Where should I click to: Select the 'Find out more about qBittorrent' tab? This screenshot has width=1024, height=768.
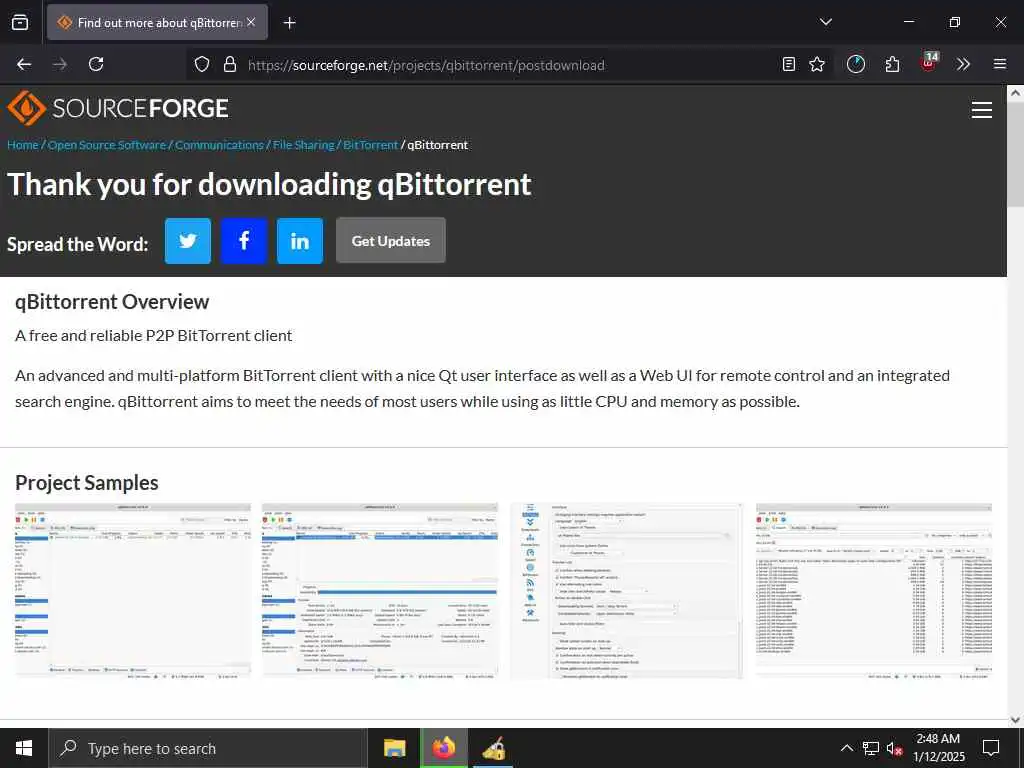[x=157, y=22]
